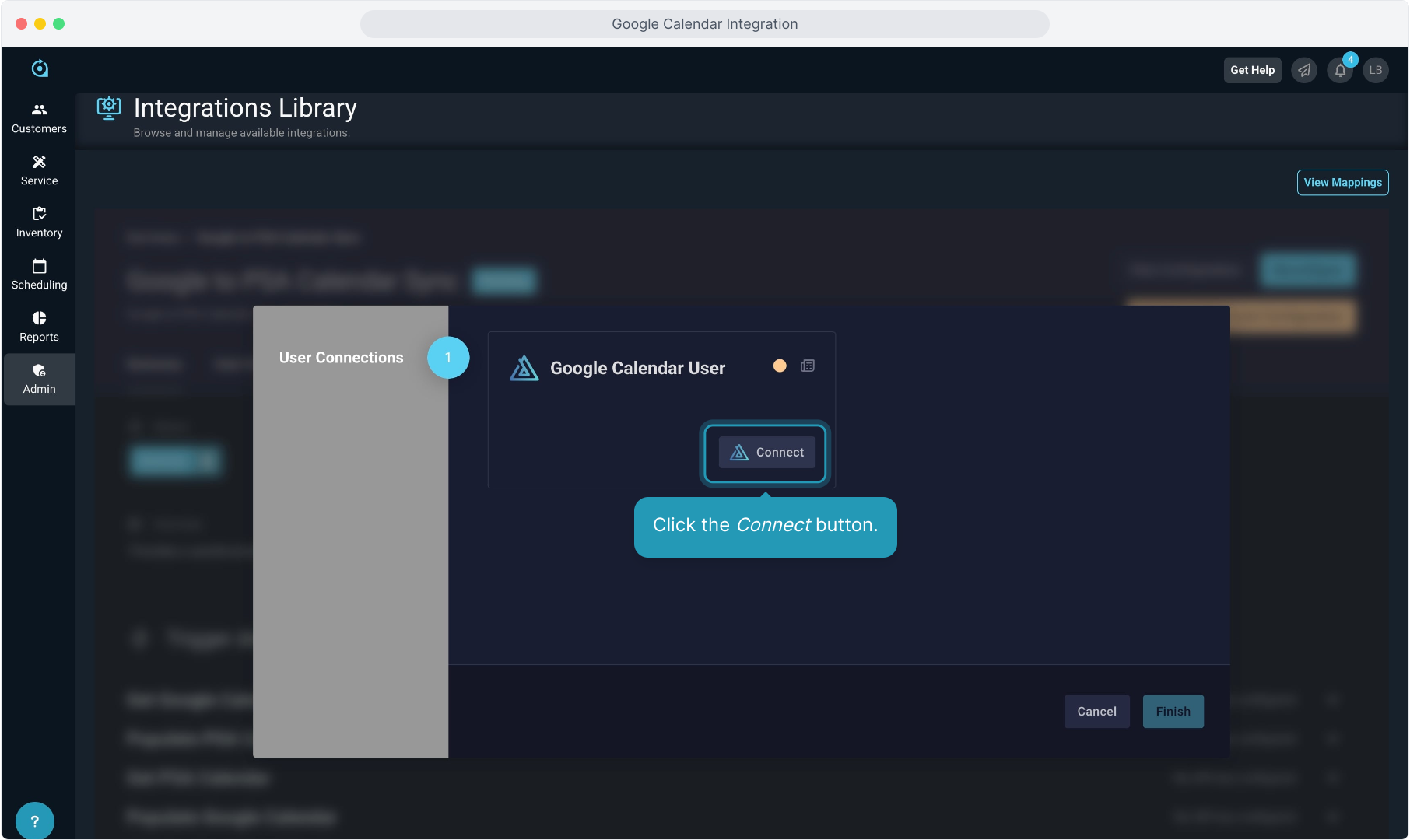This screenshot has width=1410, height=840.
Task: Click the connection details list icon
Action: point(808,366)
